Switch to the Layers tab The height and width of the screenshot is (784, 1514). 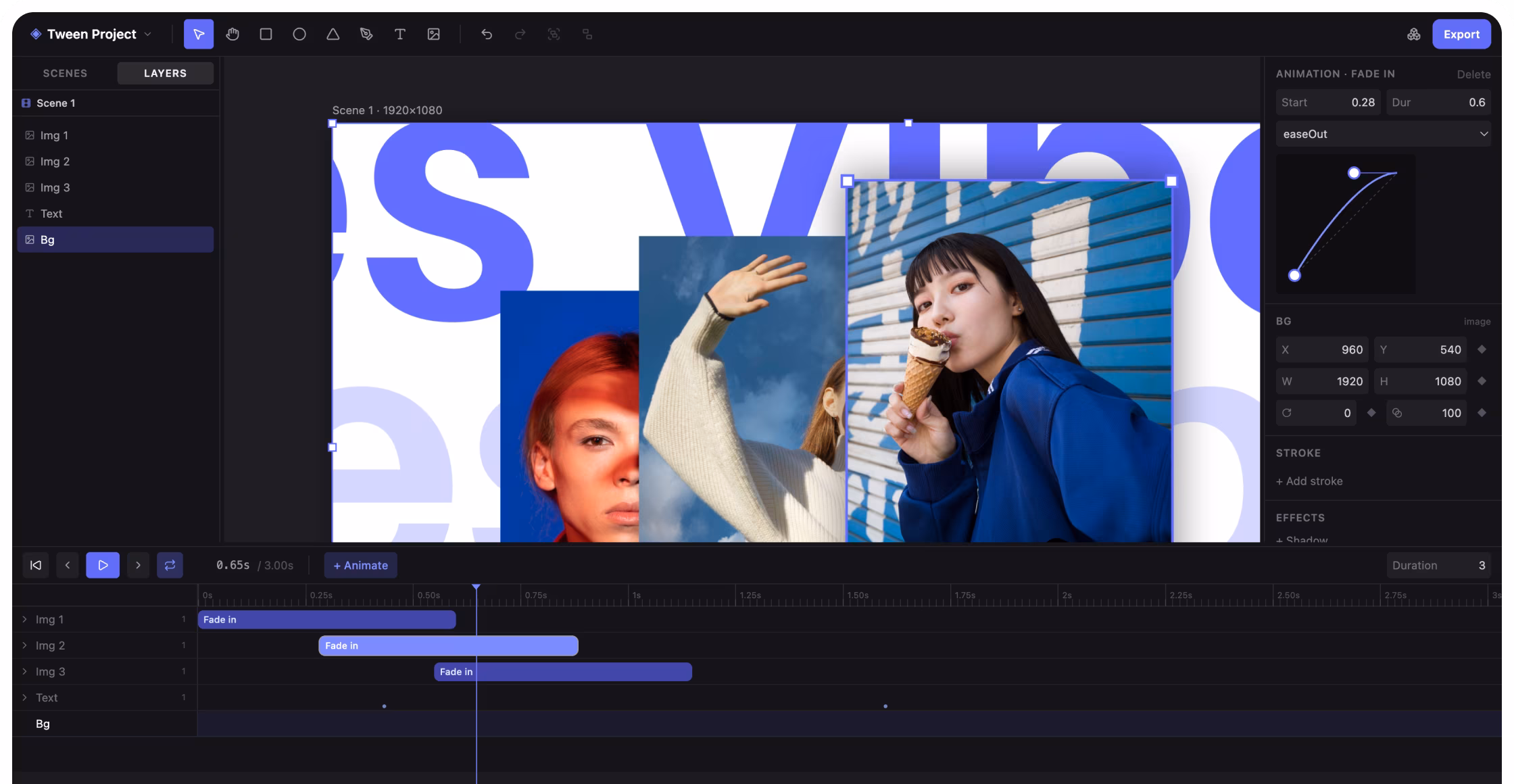pos(166,73)
